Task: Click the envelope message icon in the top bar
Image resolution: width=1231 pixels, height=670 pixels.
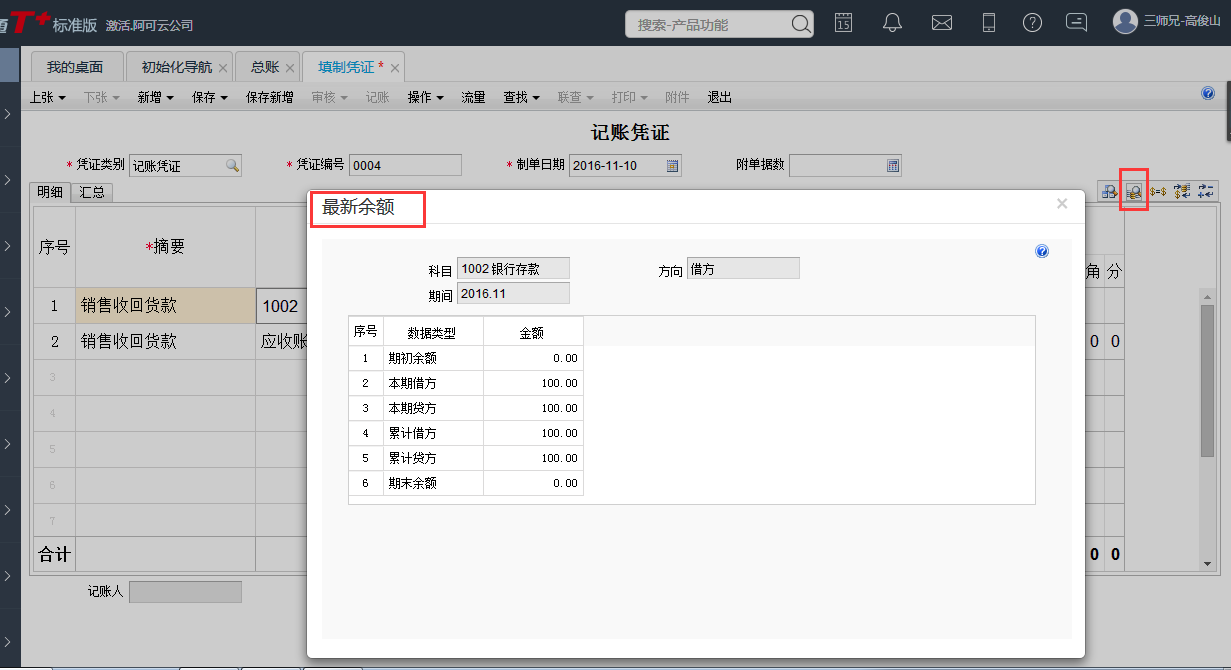Action: coord(941,22)
